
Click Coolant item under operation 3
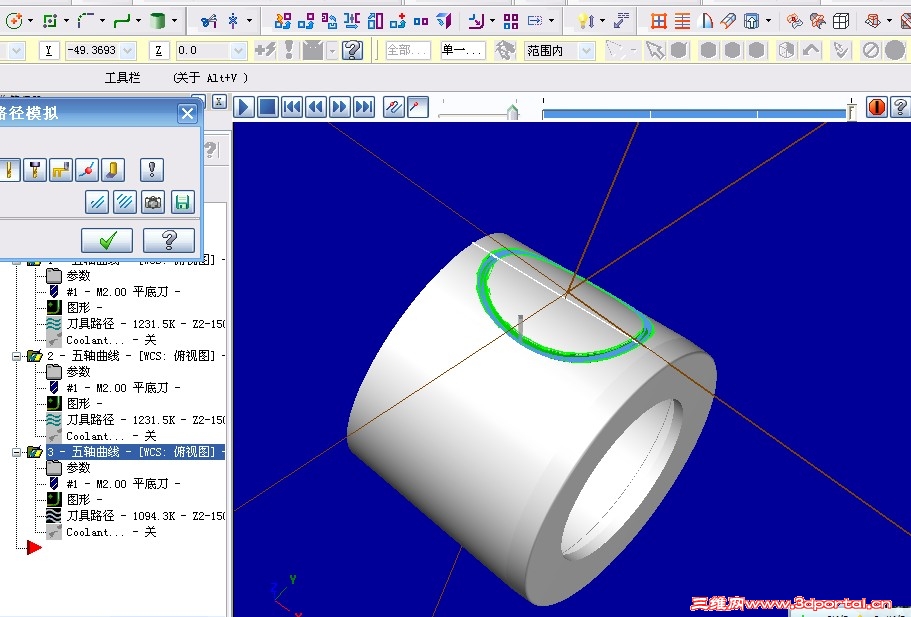(102, 532)
